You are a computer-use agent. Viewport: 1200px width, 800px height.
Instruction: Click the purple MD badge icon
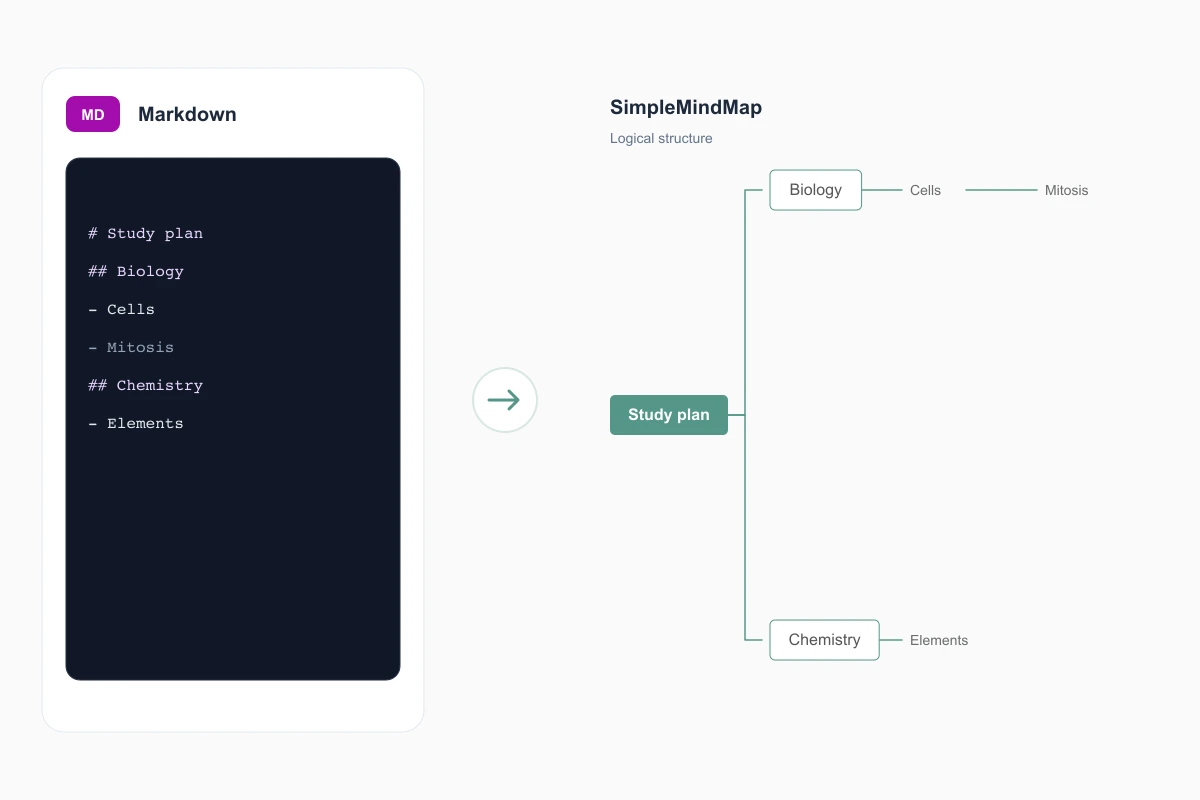(x=93, y=114)
